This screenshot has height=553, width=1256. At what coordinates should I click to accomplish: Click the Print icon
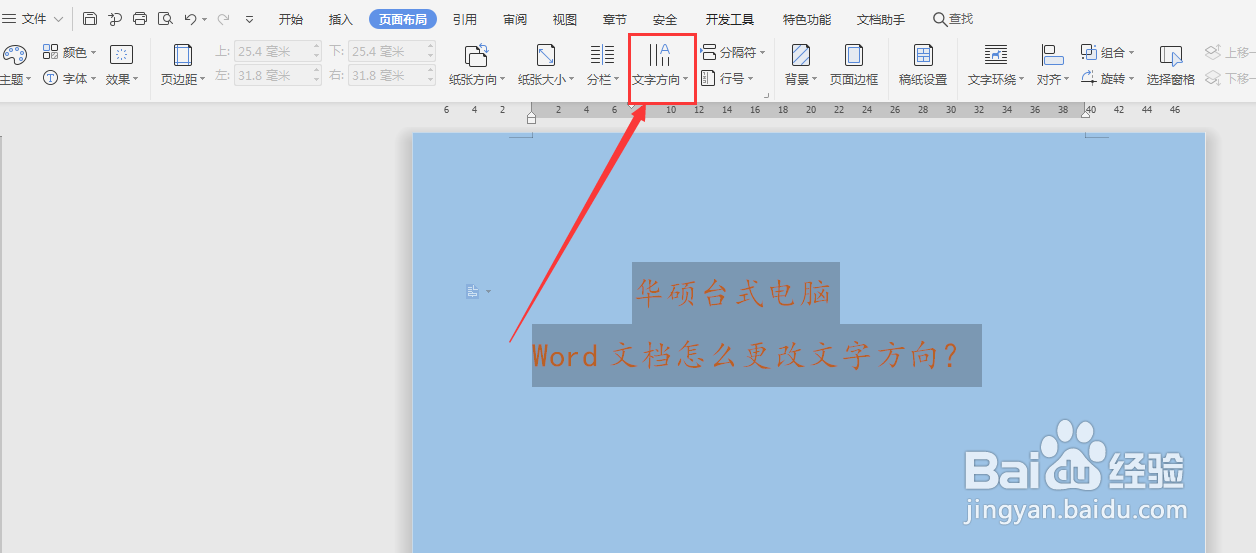(140, 19)
